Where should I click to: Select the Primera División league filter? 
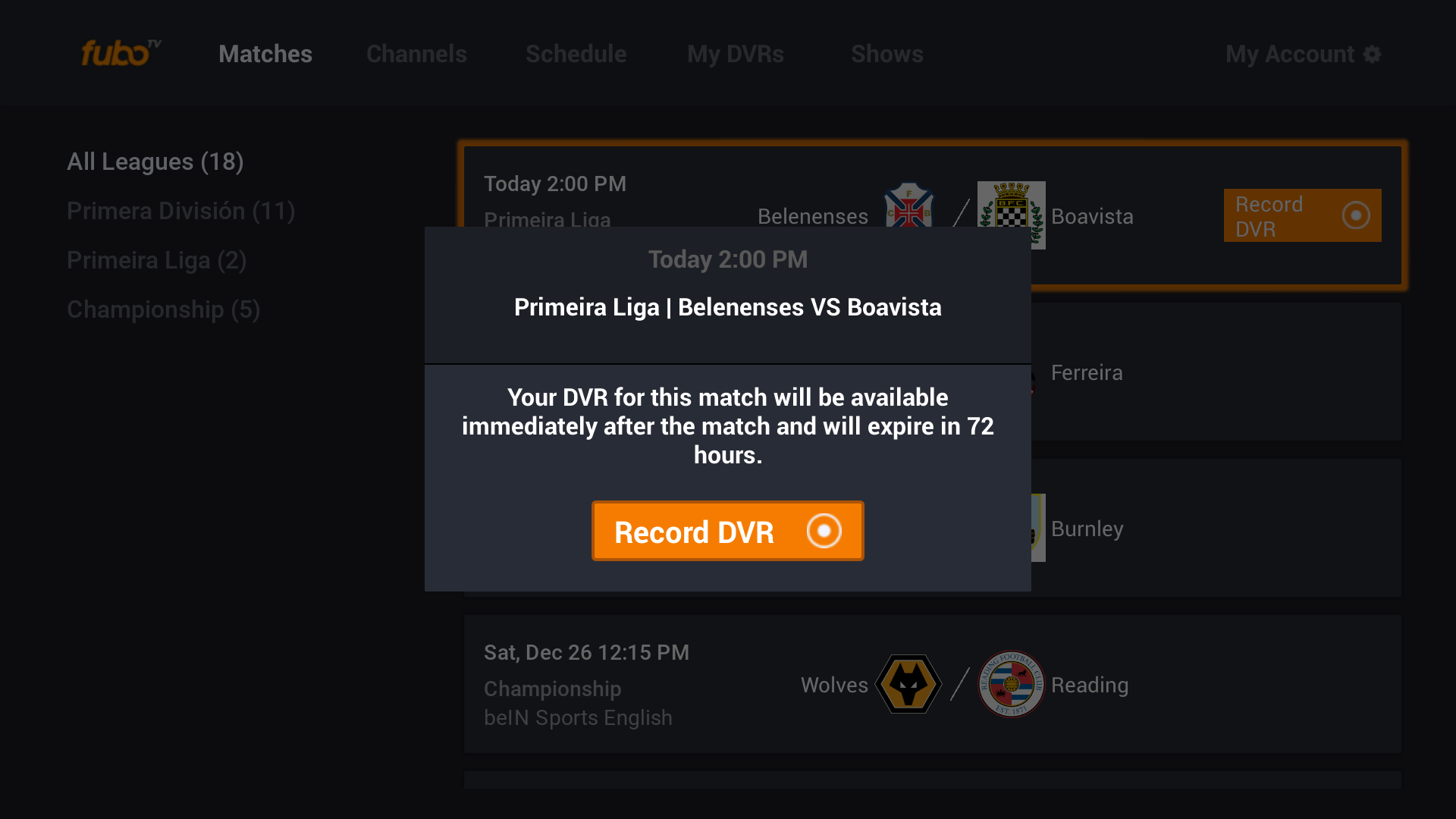coord(180,211)
